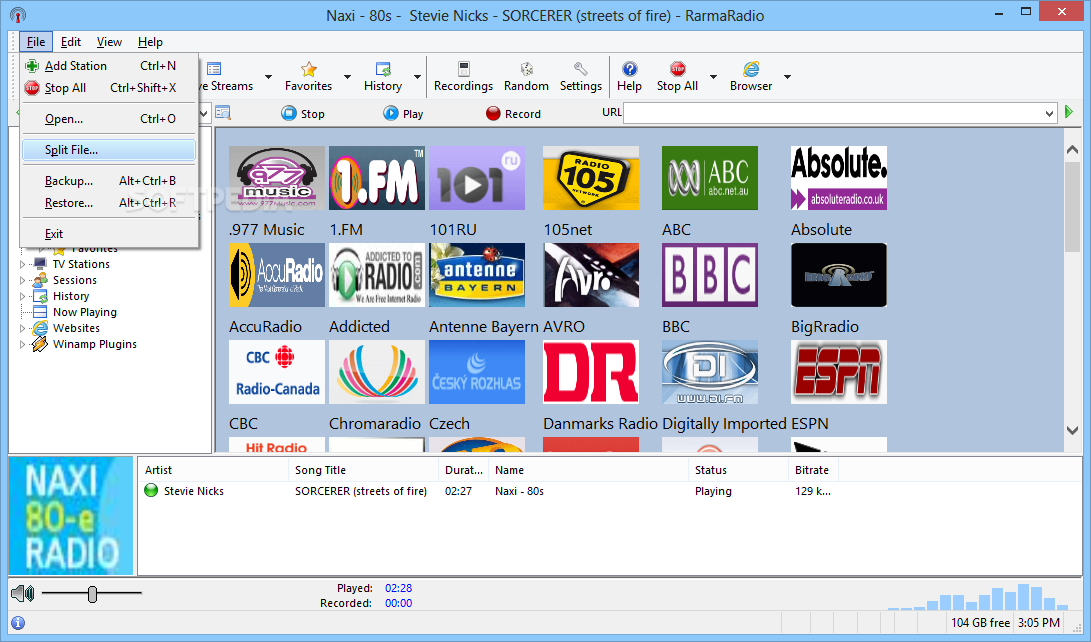Expand the Winamp Plugins node
The width and height of the screenshot is (1091, 642).
22,344
